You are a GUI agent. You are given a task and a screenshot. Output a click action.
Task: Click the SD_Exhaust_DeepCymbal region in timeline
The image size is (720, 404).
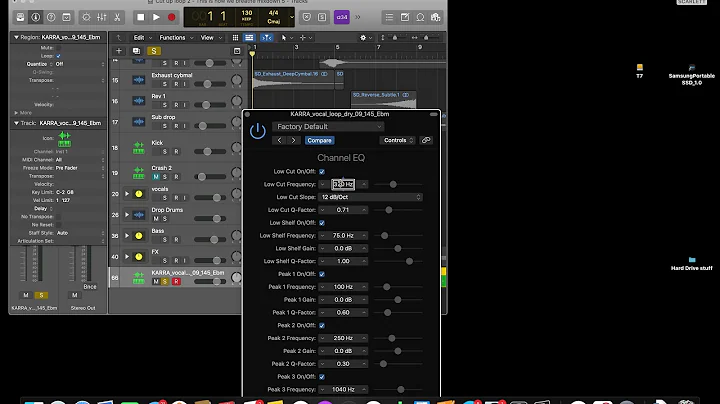point(293,80)
